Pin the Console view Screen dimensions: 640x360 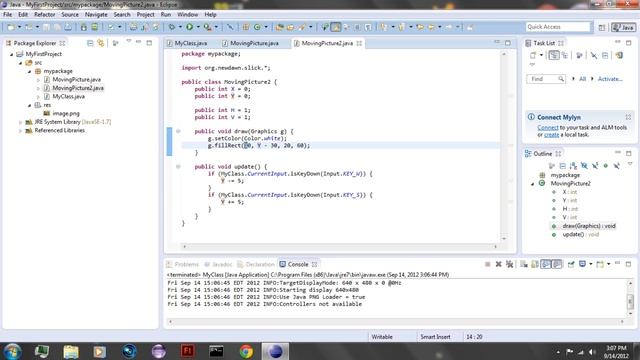tap(571, 264)
